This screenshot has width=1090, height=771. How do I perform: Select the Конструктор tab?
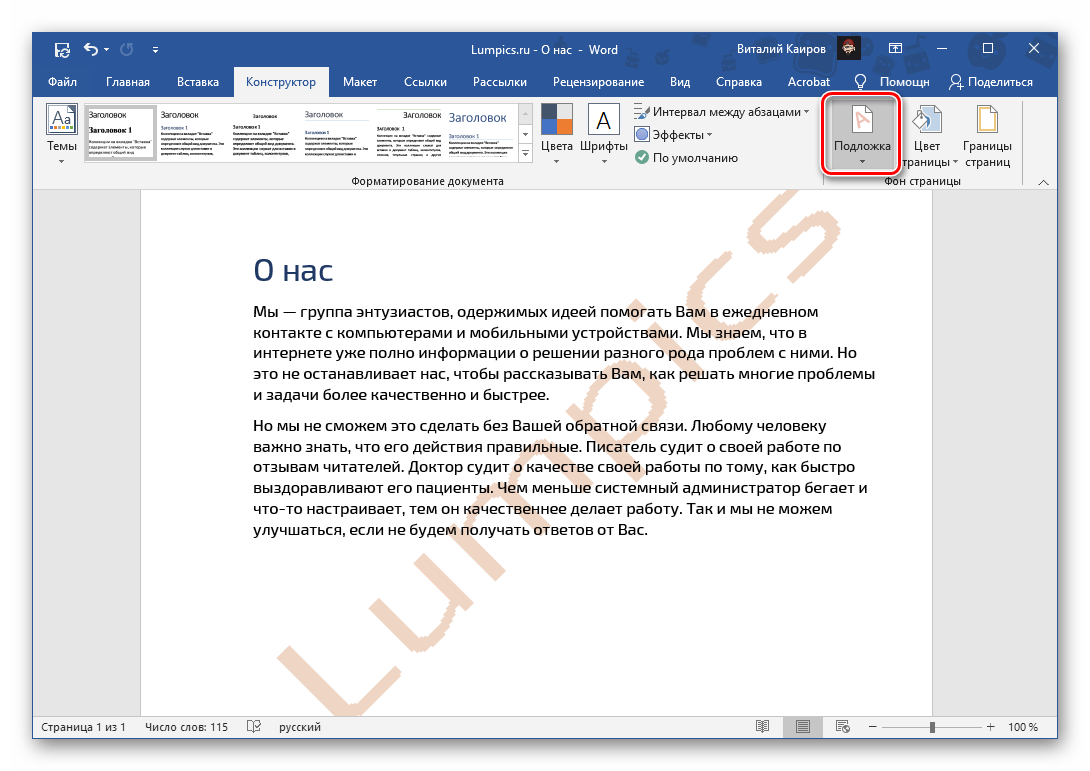pos(281,82)
